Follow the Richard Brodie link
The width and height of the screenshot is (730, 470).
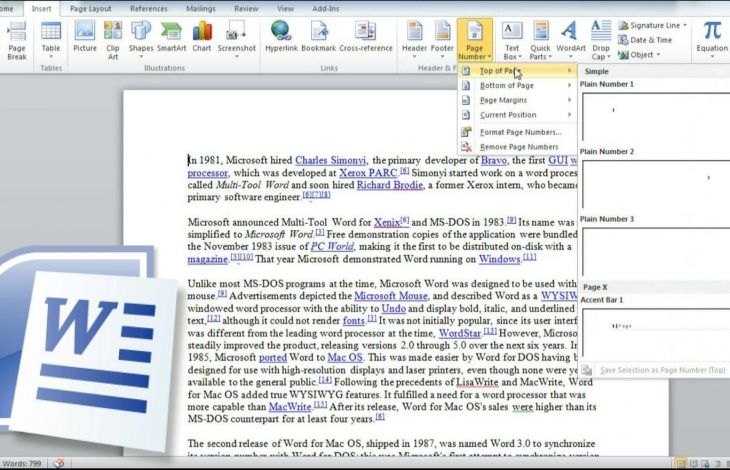pos(390,185)
